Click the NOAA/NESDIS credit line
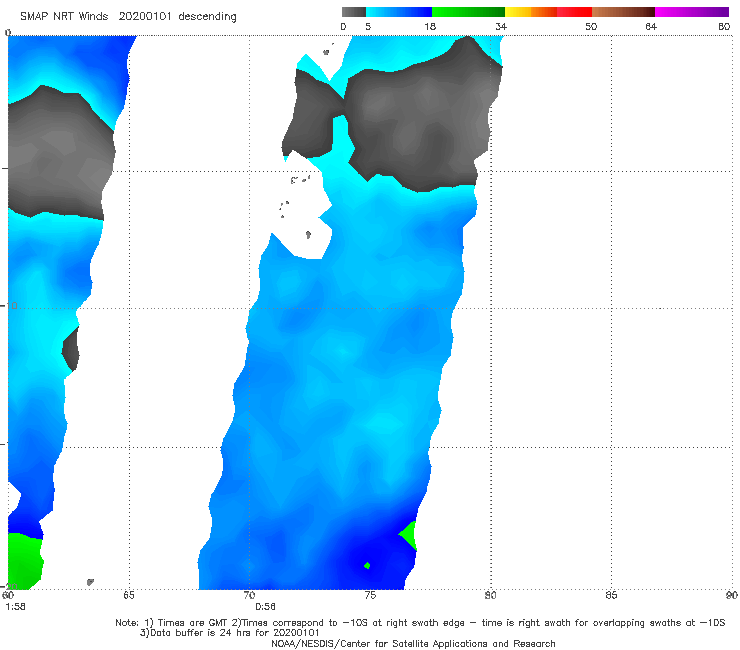The height and width of the screenshot is (650, 740). tap(413, 643)
